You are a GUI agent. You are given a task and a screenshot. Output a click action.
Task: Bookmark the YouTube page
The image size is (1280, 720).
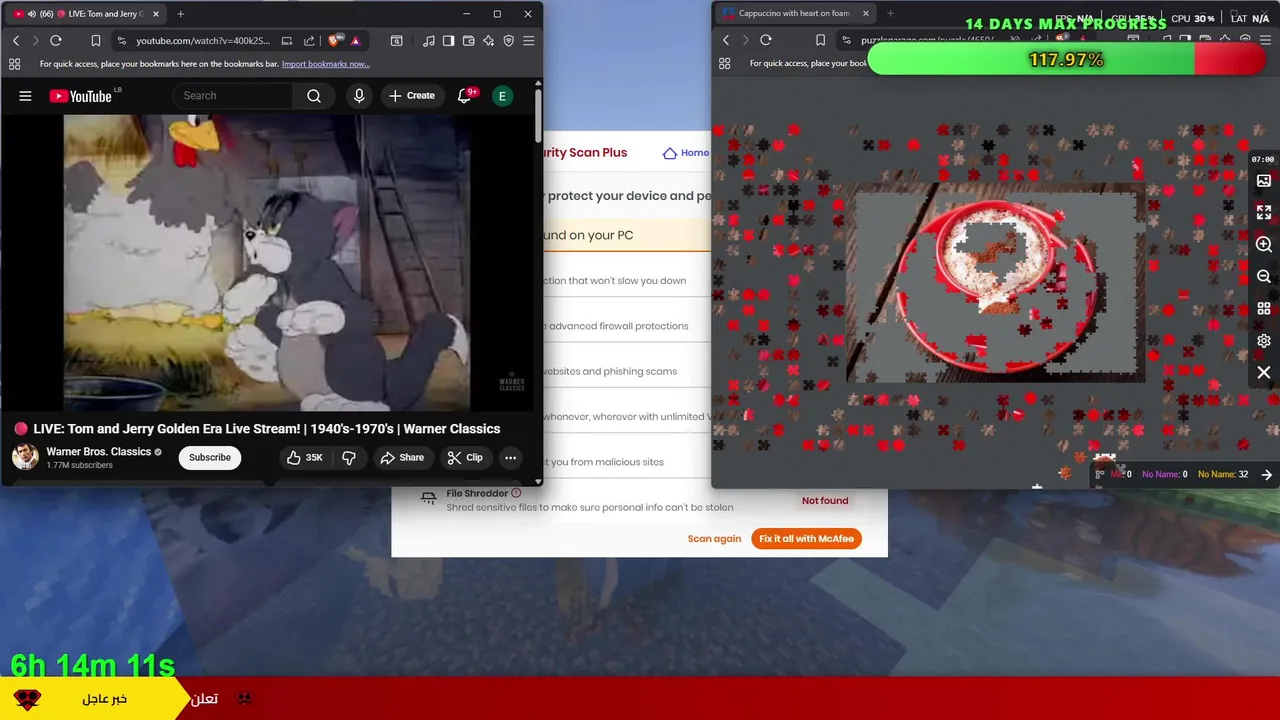click(x=96, y=41)
